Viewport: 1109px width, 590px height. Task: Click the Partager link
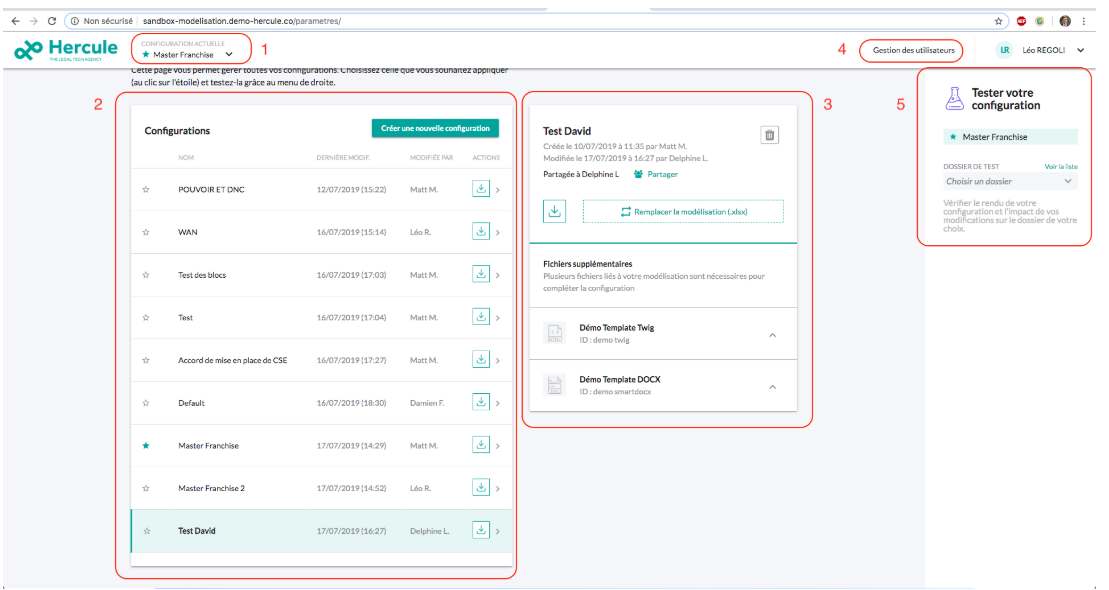(x=656, y=174)
